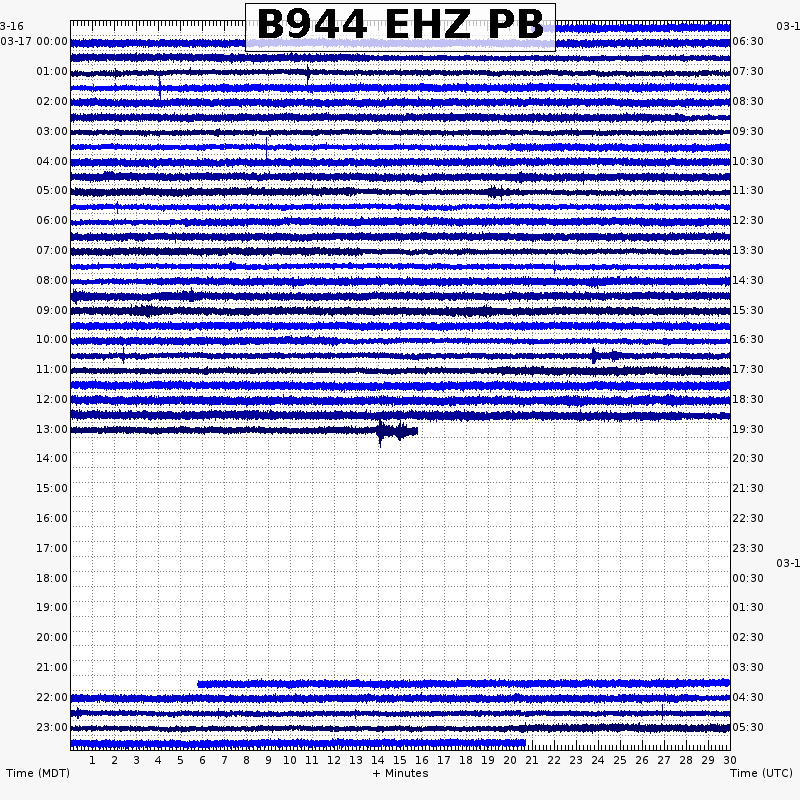Viewport: 800px width, 800px height.
Task: Select the 07:00 MDT time label
Action: point(52,251)
